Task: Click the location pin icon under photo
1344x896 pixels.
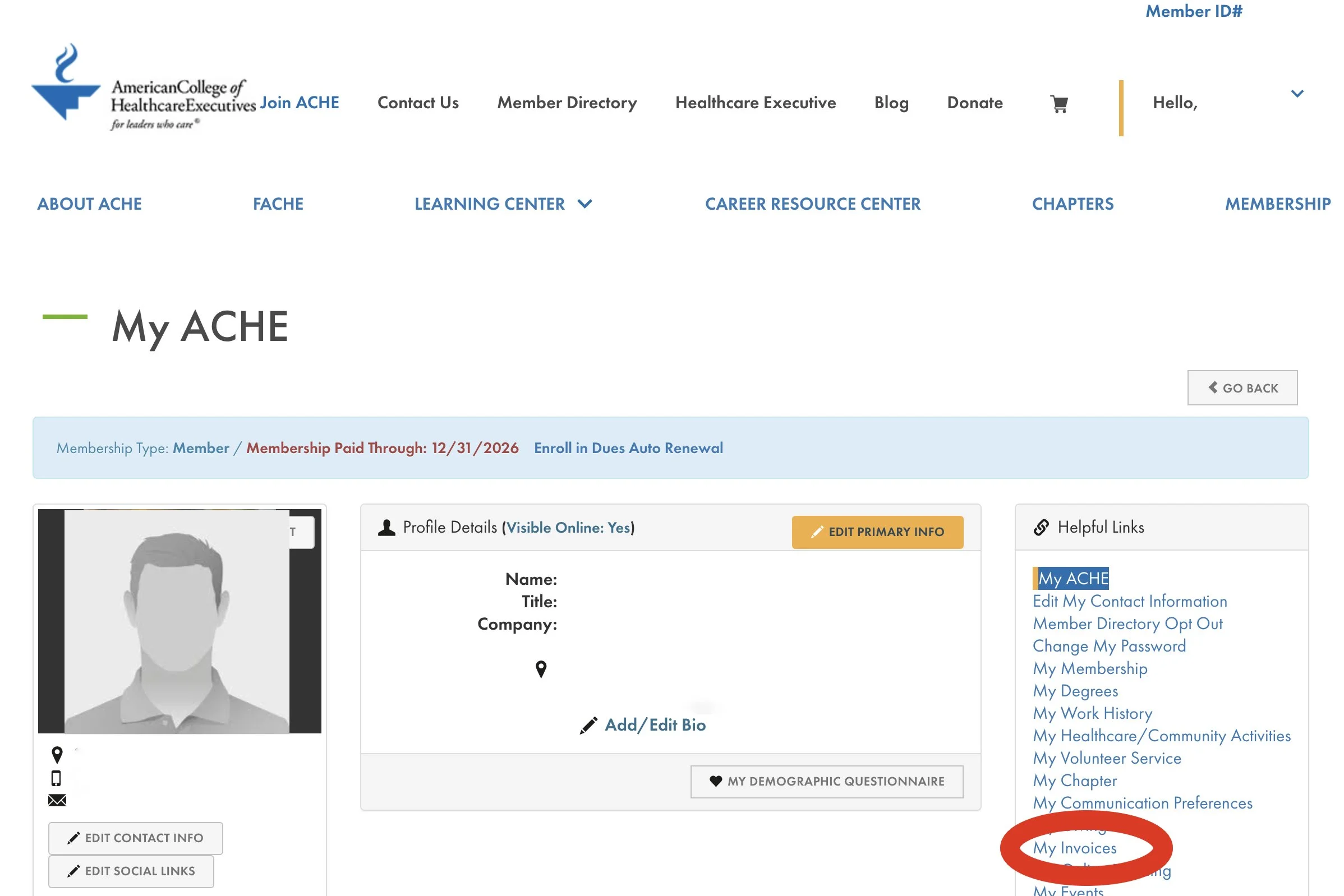Action: tap(57, 755)
